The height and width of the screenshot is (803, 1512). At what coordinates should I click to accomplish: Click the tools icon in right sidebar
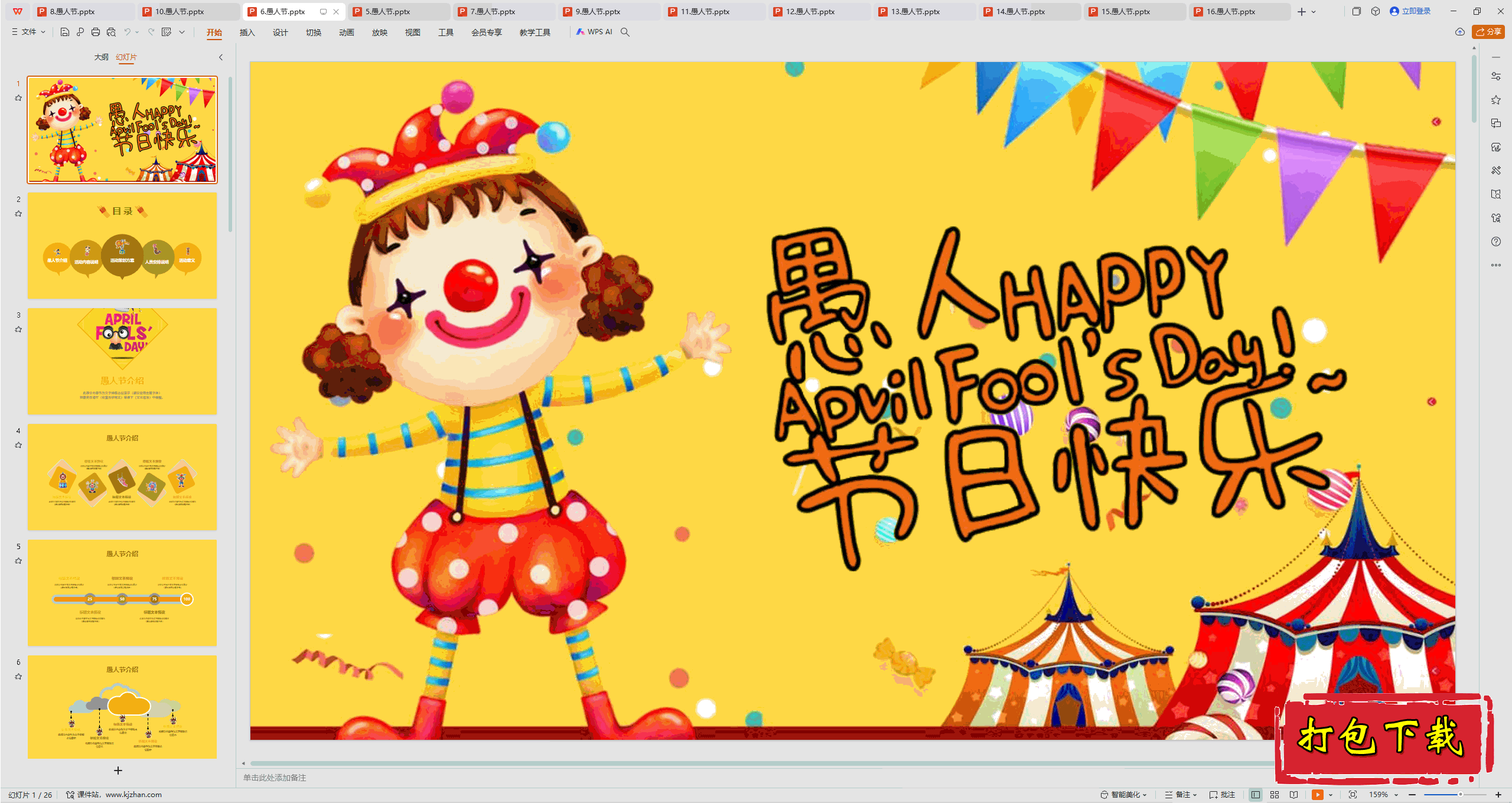1496,171
